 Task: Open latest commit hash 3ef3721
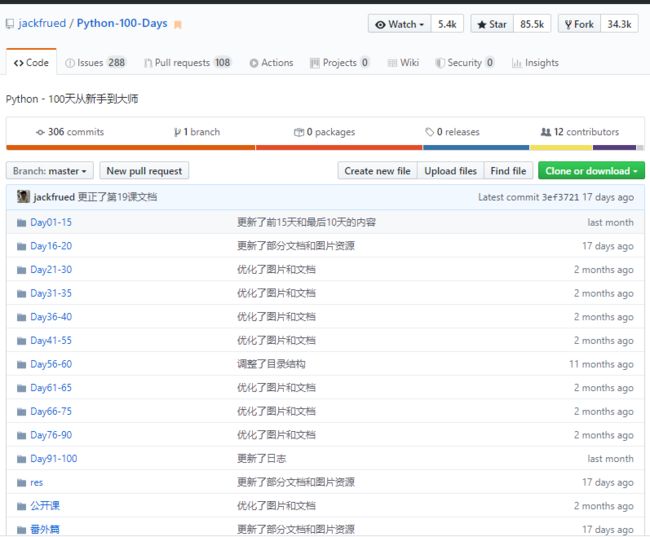[x=560, y=197]
